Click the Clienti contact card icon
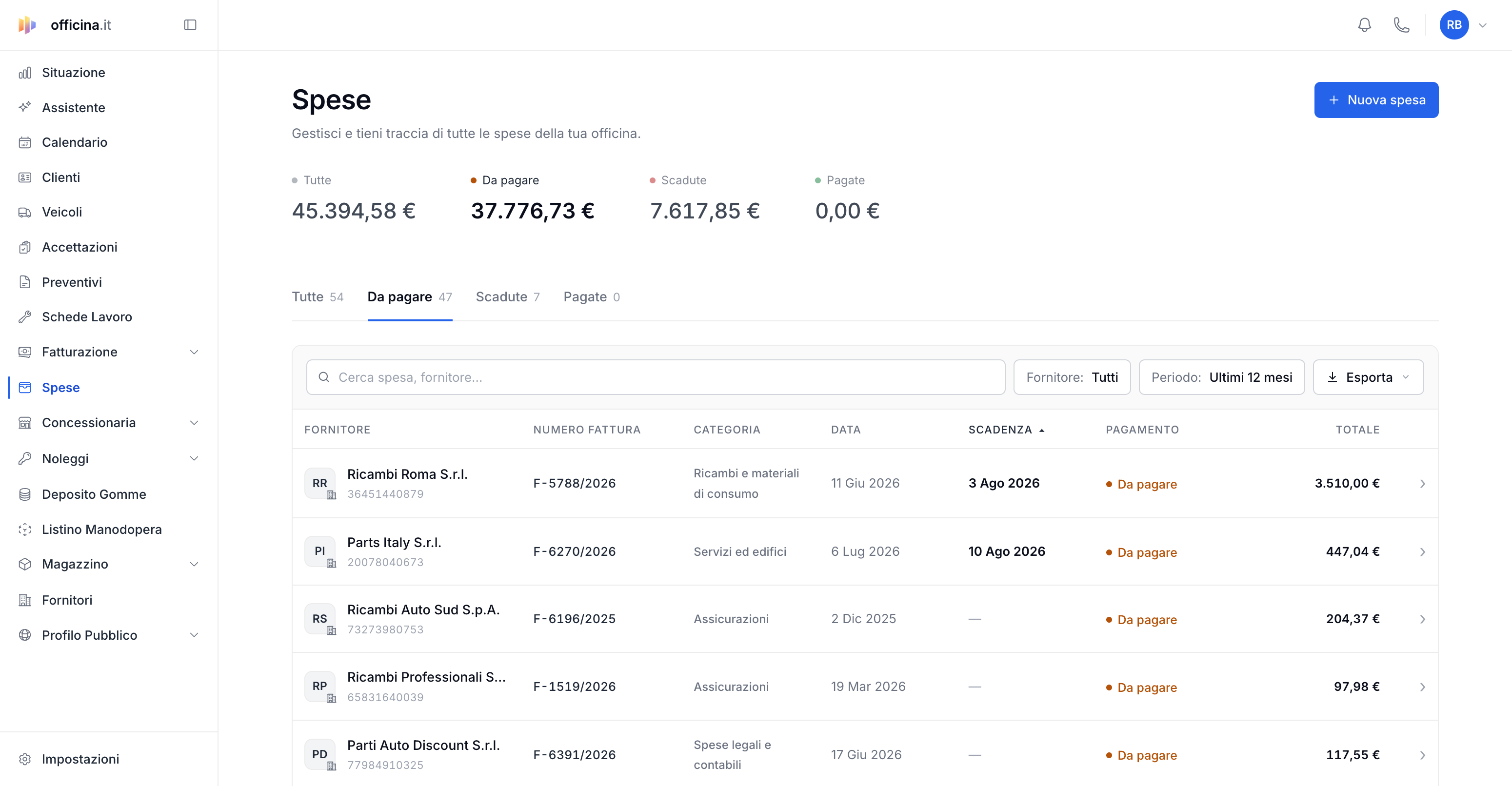Viewport: 1512px width, 786px height. tap(25, 177)
